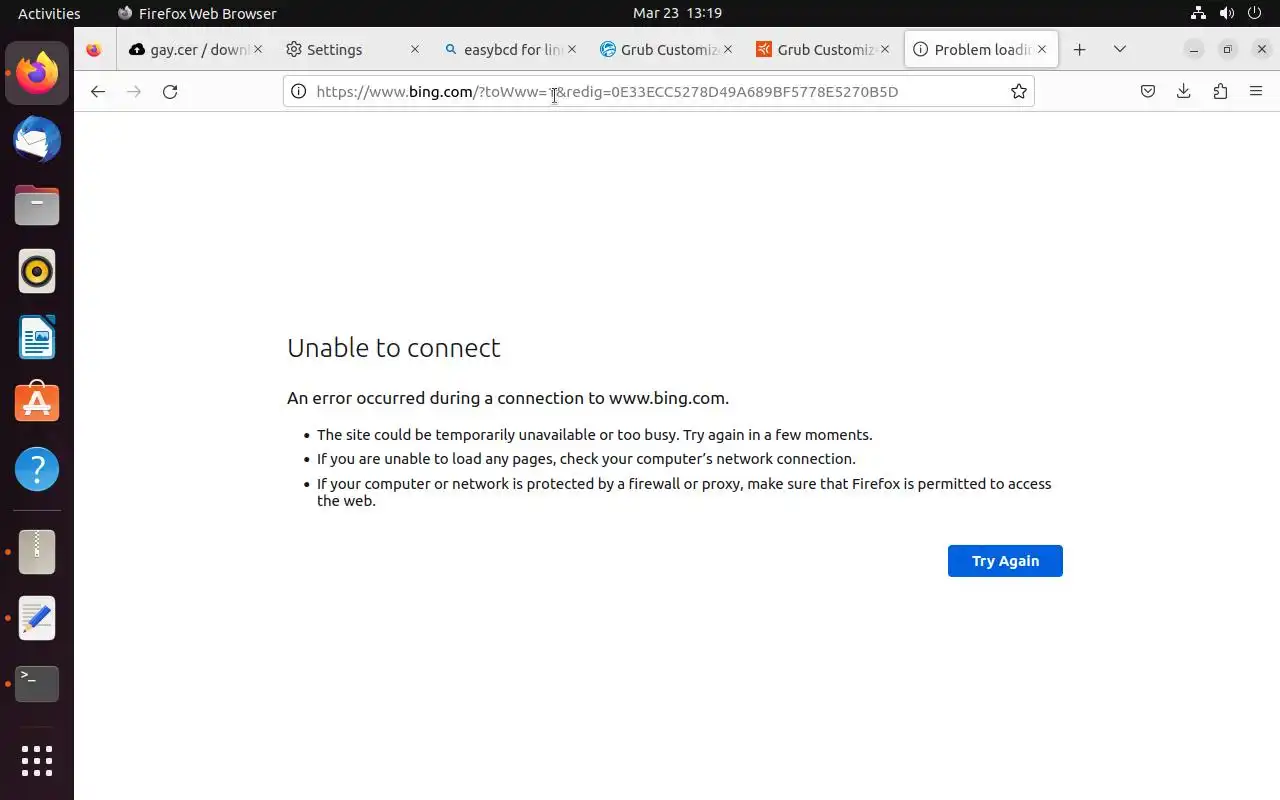This screenshot has width=1280, height=800.
Task: Open the Text Editor in dock
Action: pos(37,618)
